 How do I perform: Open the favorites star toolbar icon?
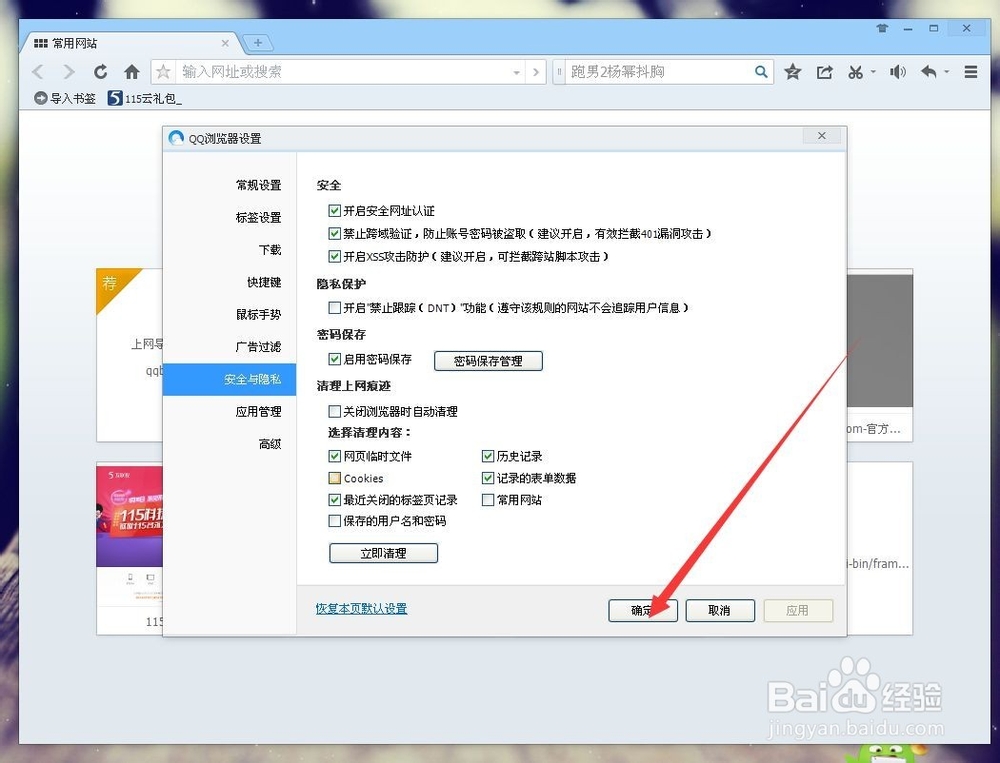[x=793, y=72]
